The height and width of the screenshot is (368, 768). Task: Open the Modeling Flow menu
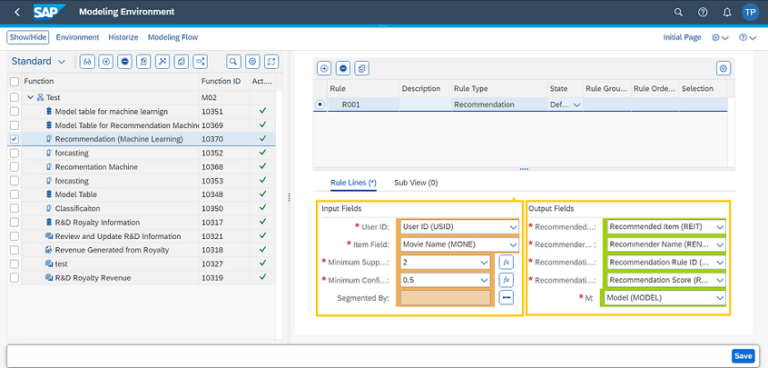[173, 37]
